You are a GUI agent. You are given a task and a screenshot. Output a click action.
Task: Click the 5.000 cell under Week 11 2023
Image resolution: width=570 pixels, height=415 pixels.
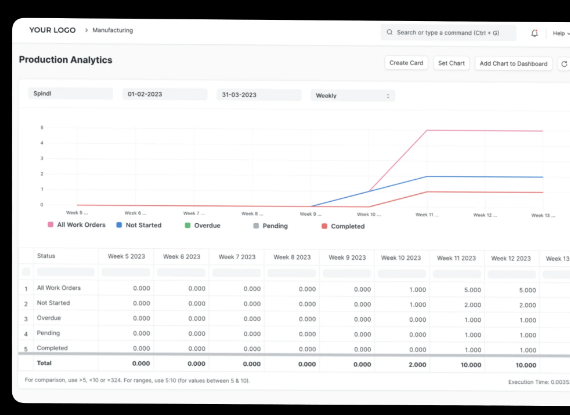[x=473, y=290]
